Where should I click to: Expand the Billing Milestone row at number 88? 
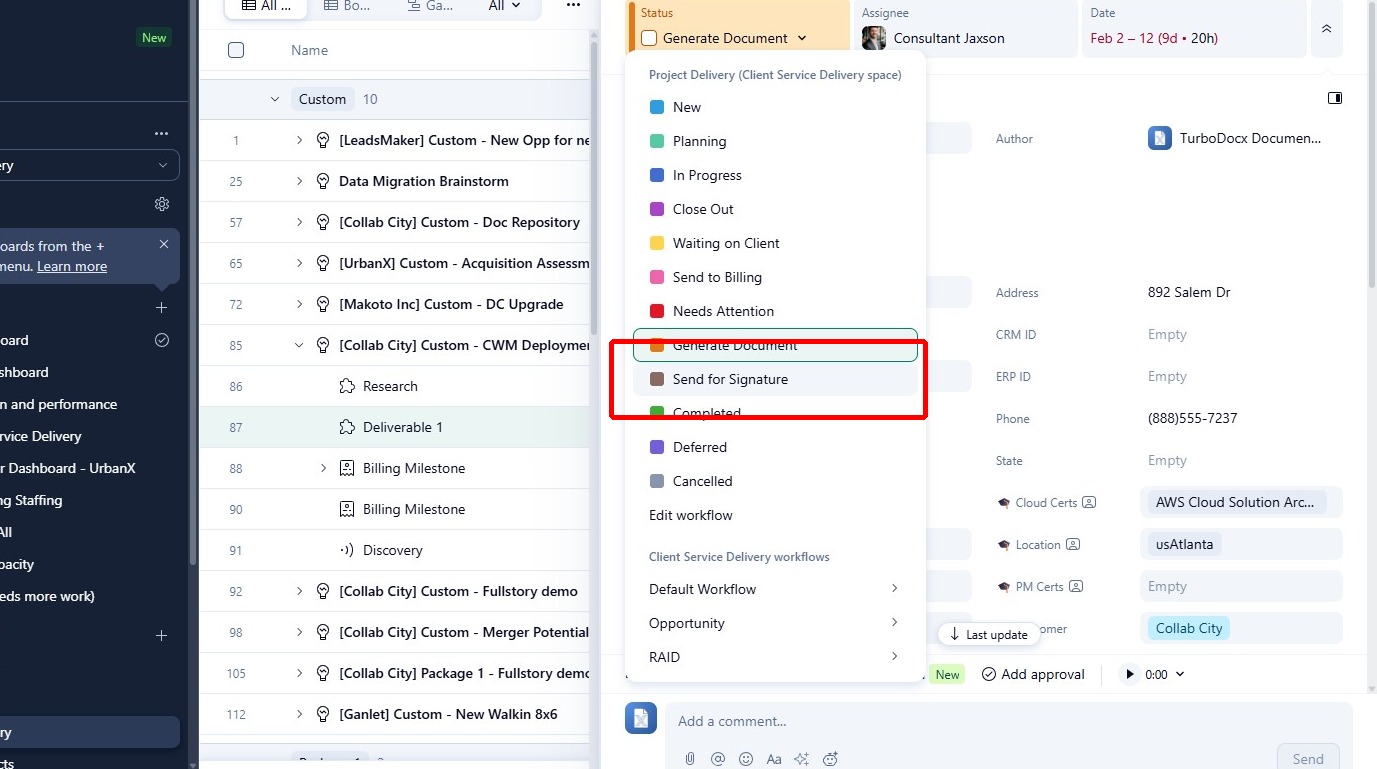(x=322, y=468)
